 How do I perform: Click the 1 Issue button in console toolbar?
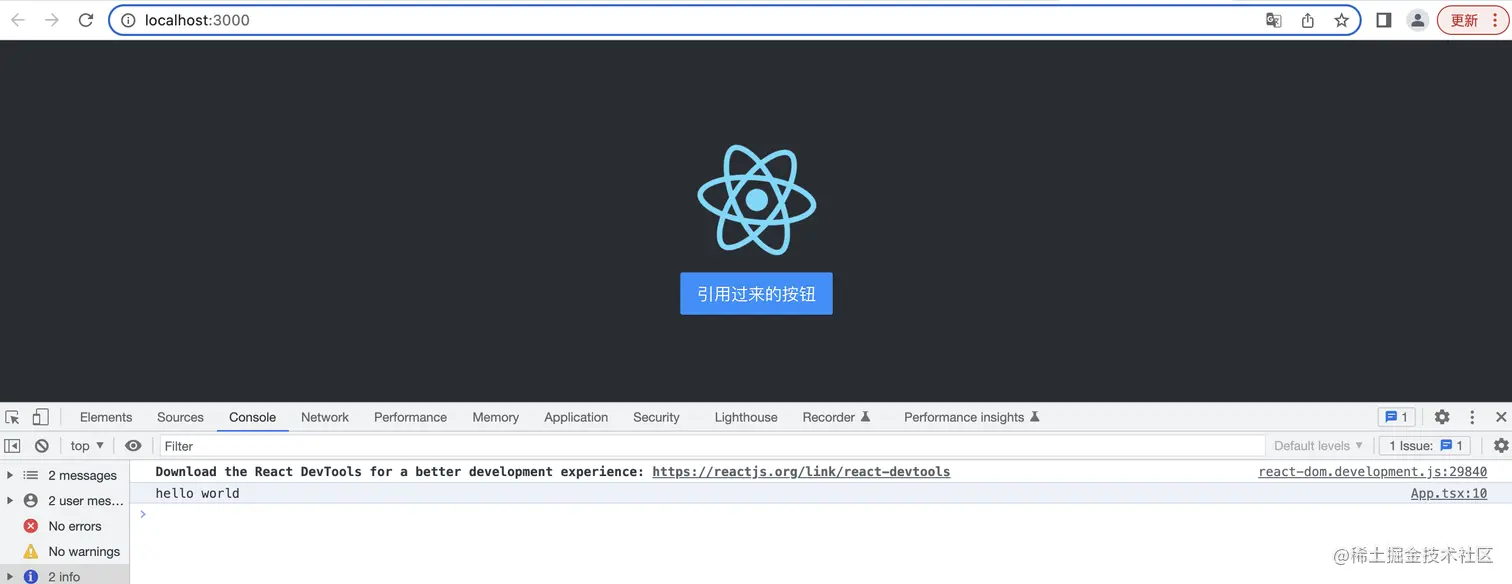1425,446
